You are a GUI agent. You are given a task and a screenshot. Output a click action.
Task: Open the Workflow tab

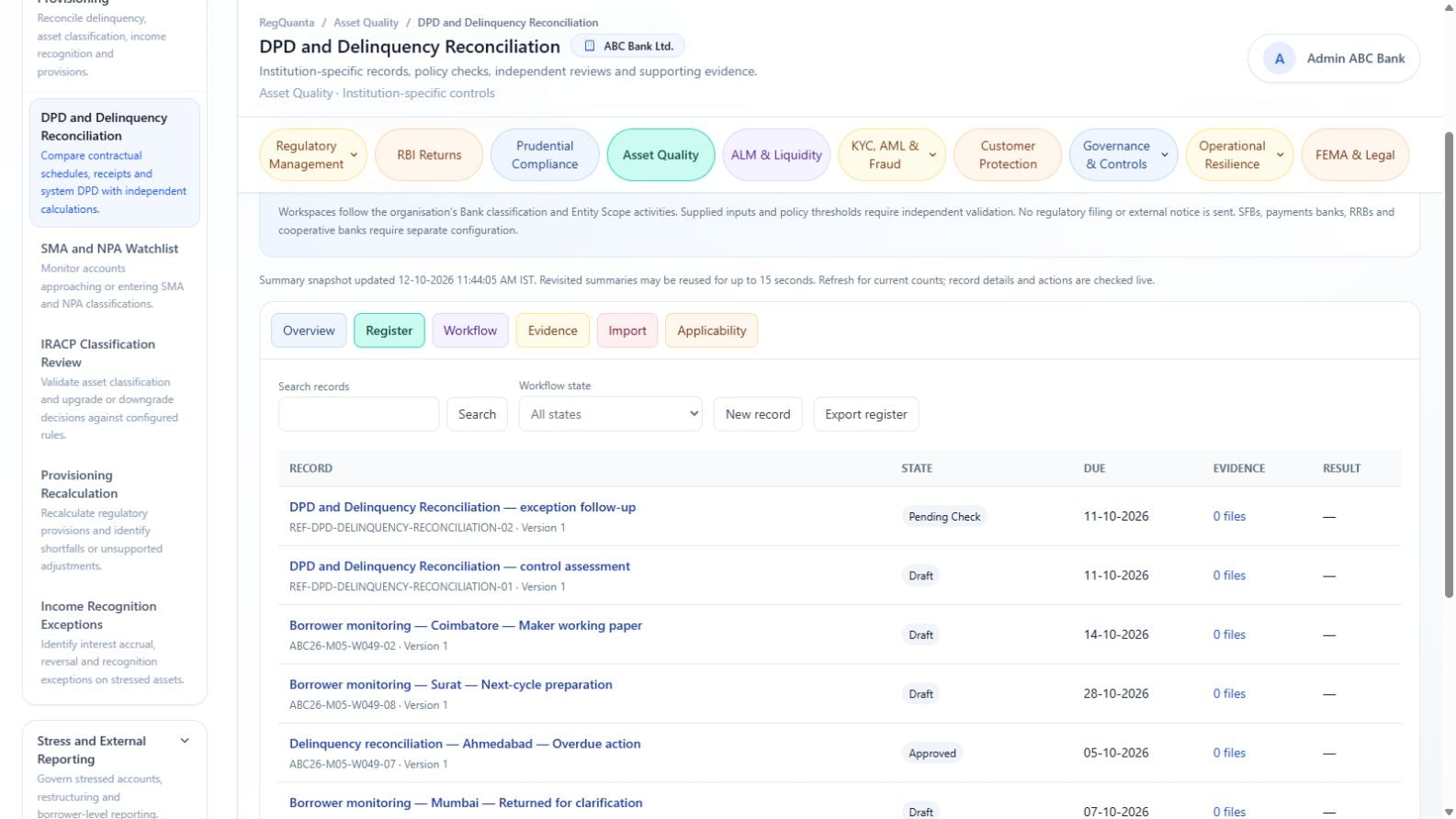[470, 331]
